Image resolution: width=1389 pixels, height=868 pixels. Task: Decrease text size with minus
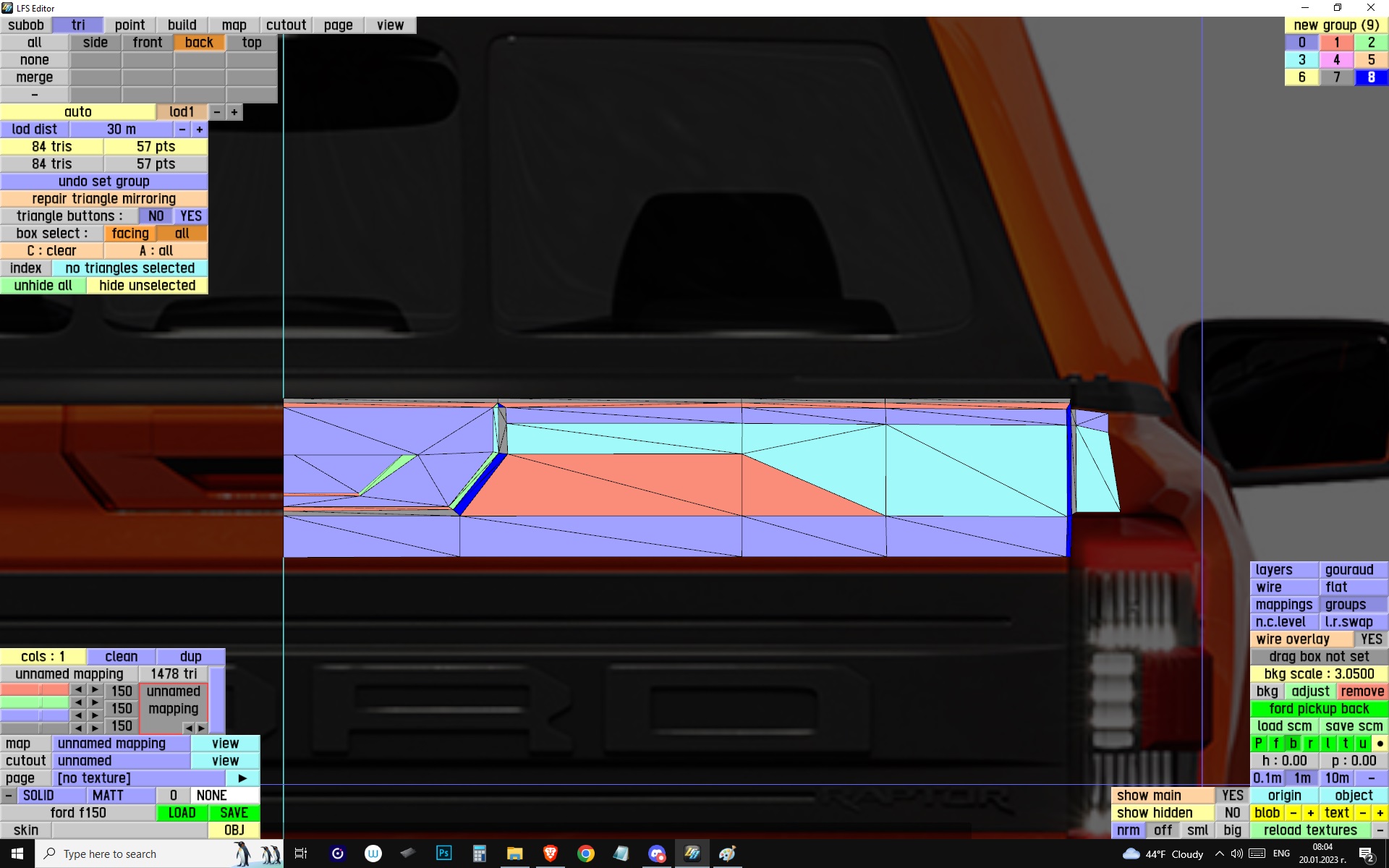coord(1362,813)
